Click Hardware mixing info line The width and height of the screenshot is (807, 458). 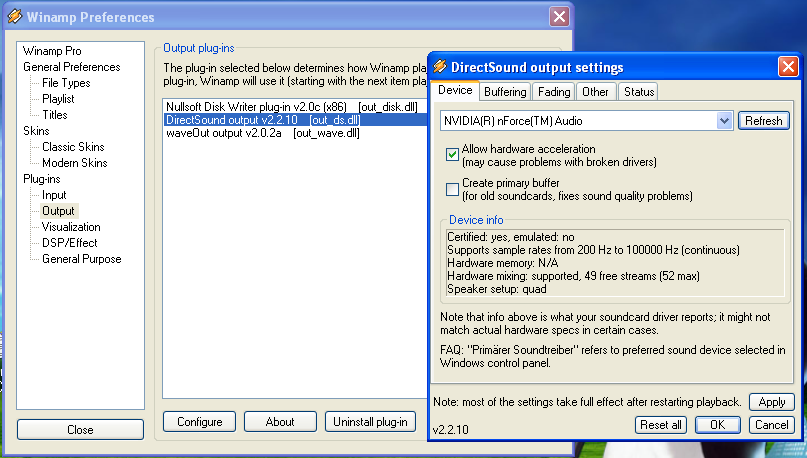(573, 276)
